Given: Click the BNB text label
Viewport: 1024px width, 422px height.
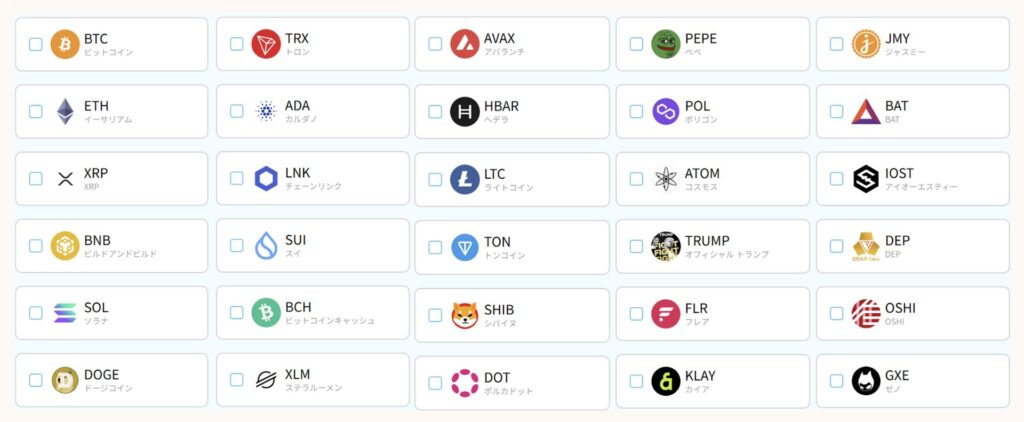Looking at the screenshot, I should pos(97,240).
